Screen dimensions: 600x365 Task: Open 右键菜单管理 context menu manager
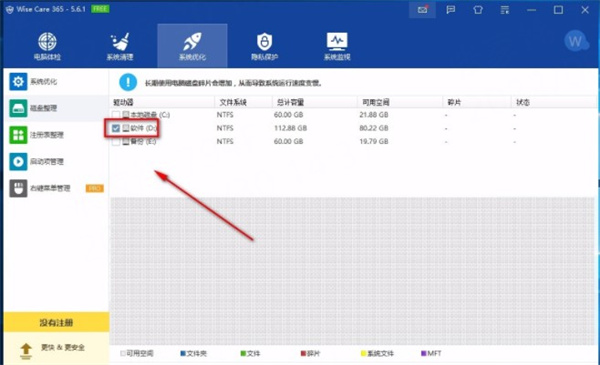[x=56, y=188]
